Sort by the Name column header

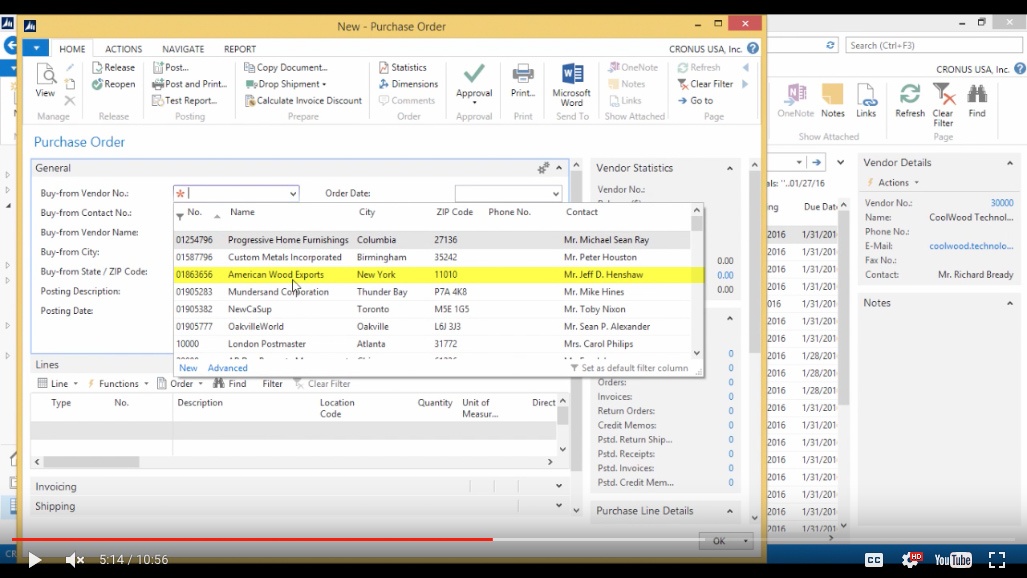click(242, 212)
